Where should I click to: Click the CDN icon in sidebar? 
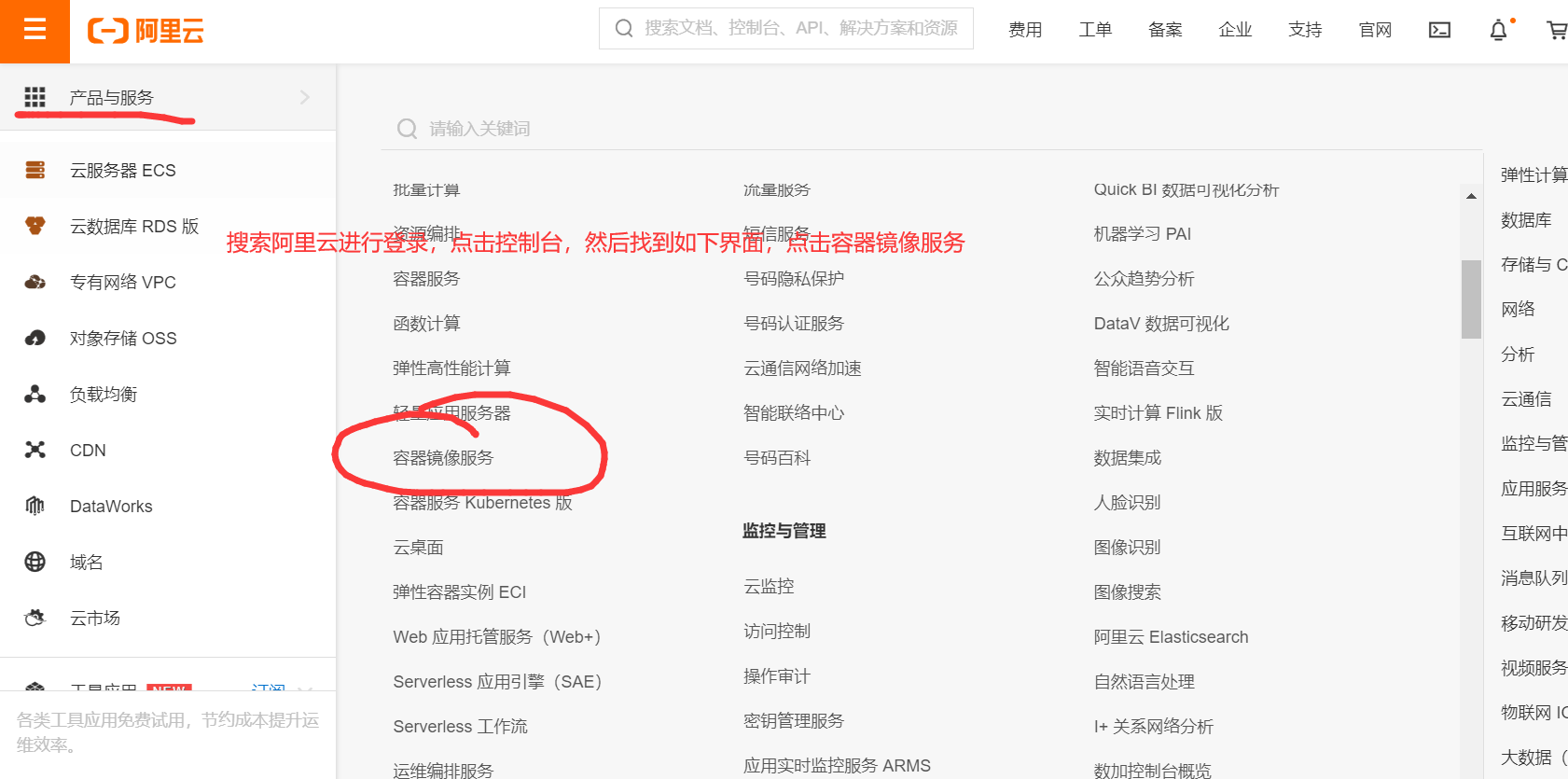[x=35, y=450]
